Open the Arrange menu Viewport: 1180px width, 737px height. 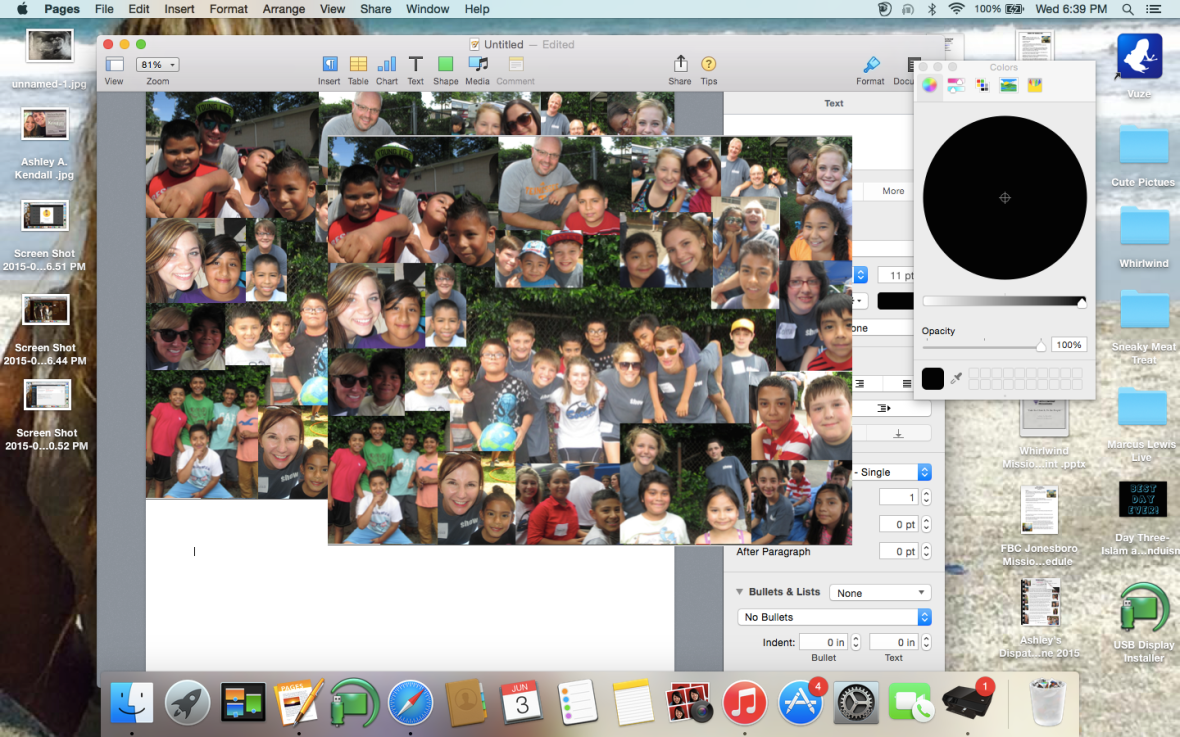pos(284,9)
